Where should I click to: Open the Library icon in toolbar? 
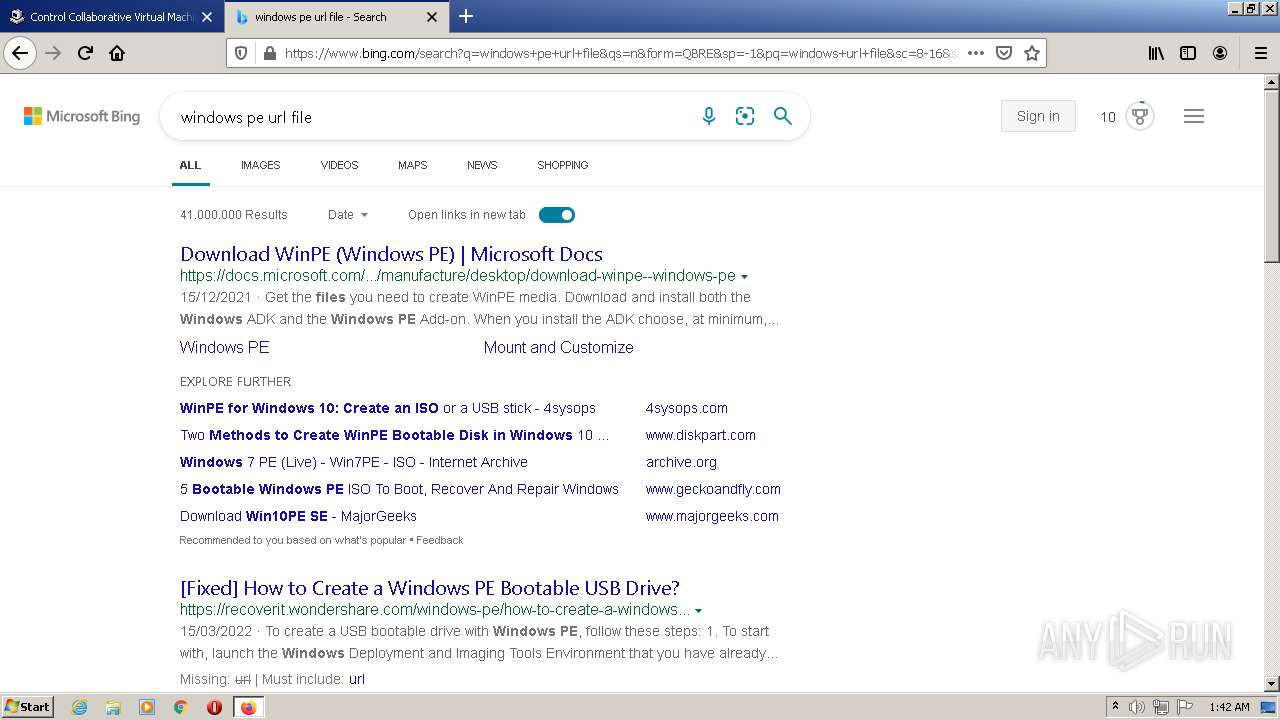coord(1156,53)
